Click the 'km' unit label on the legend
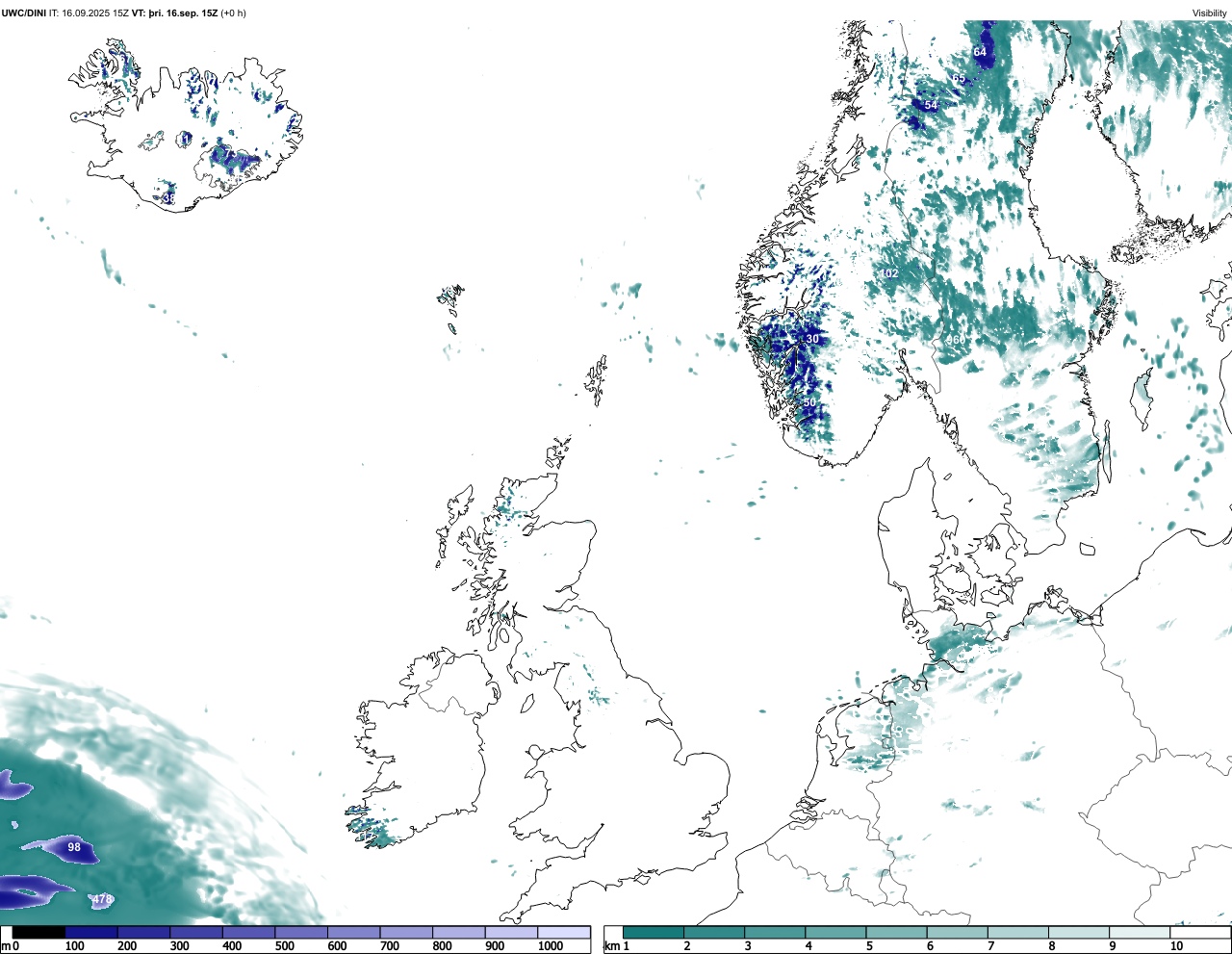Screen dimensions: 1232x954 click(611, 946)
